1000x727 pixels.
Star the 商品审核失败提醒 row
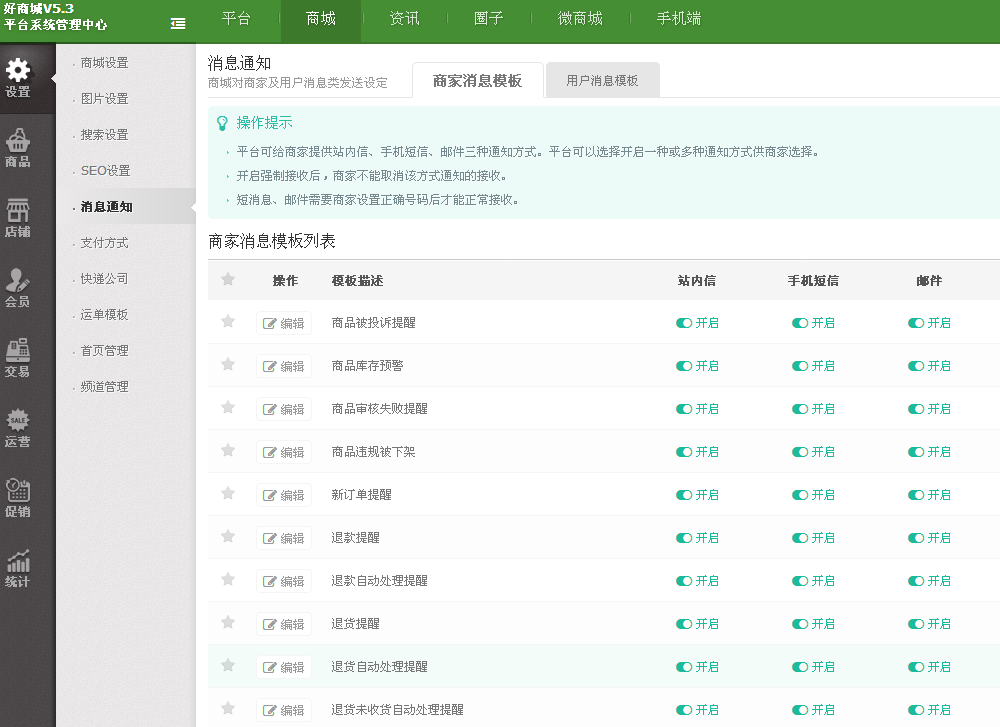(228, 408)
